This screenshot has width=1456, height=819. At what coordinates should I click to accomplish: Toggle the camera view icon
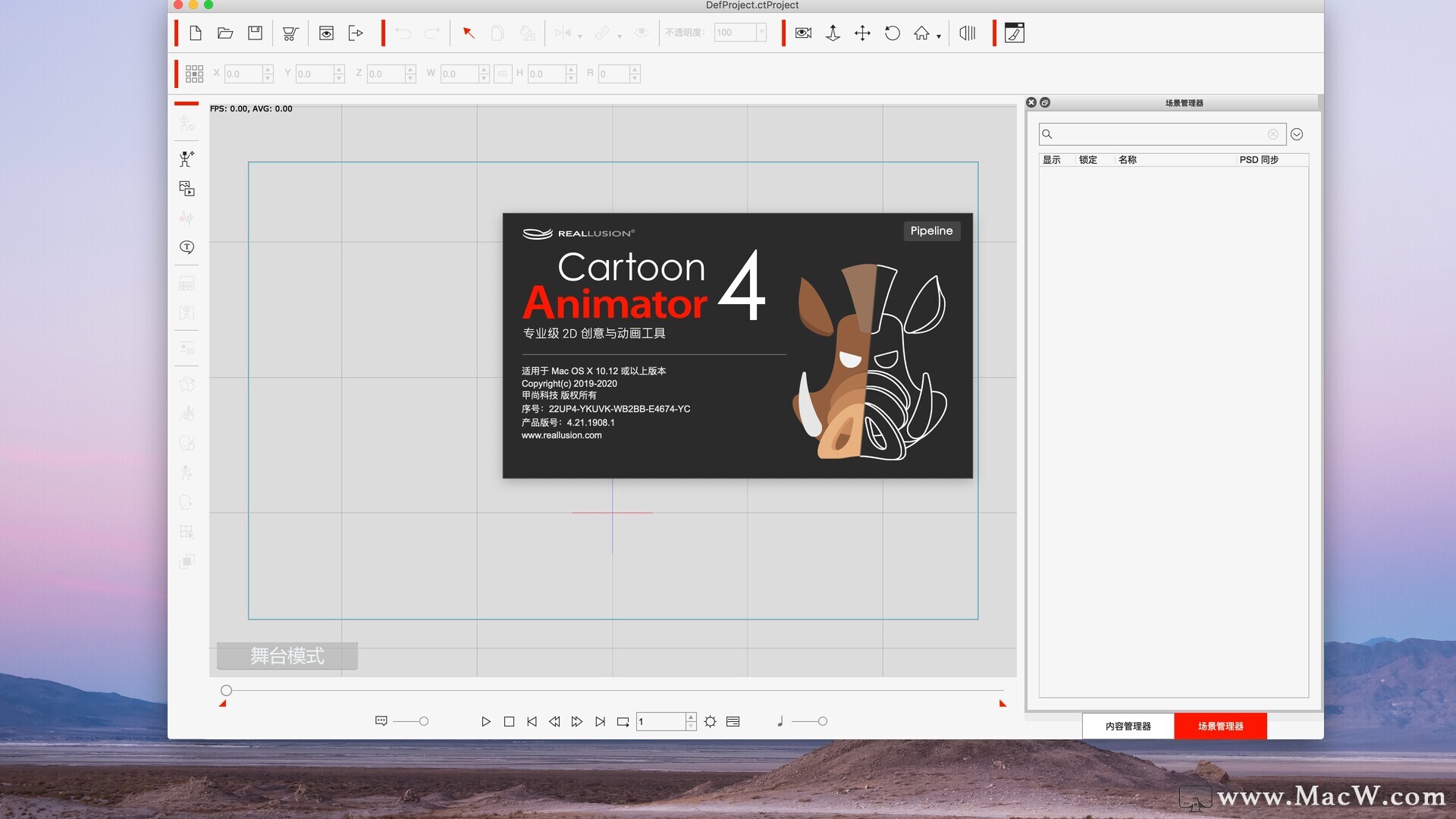803,33
